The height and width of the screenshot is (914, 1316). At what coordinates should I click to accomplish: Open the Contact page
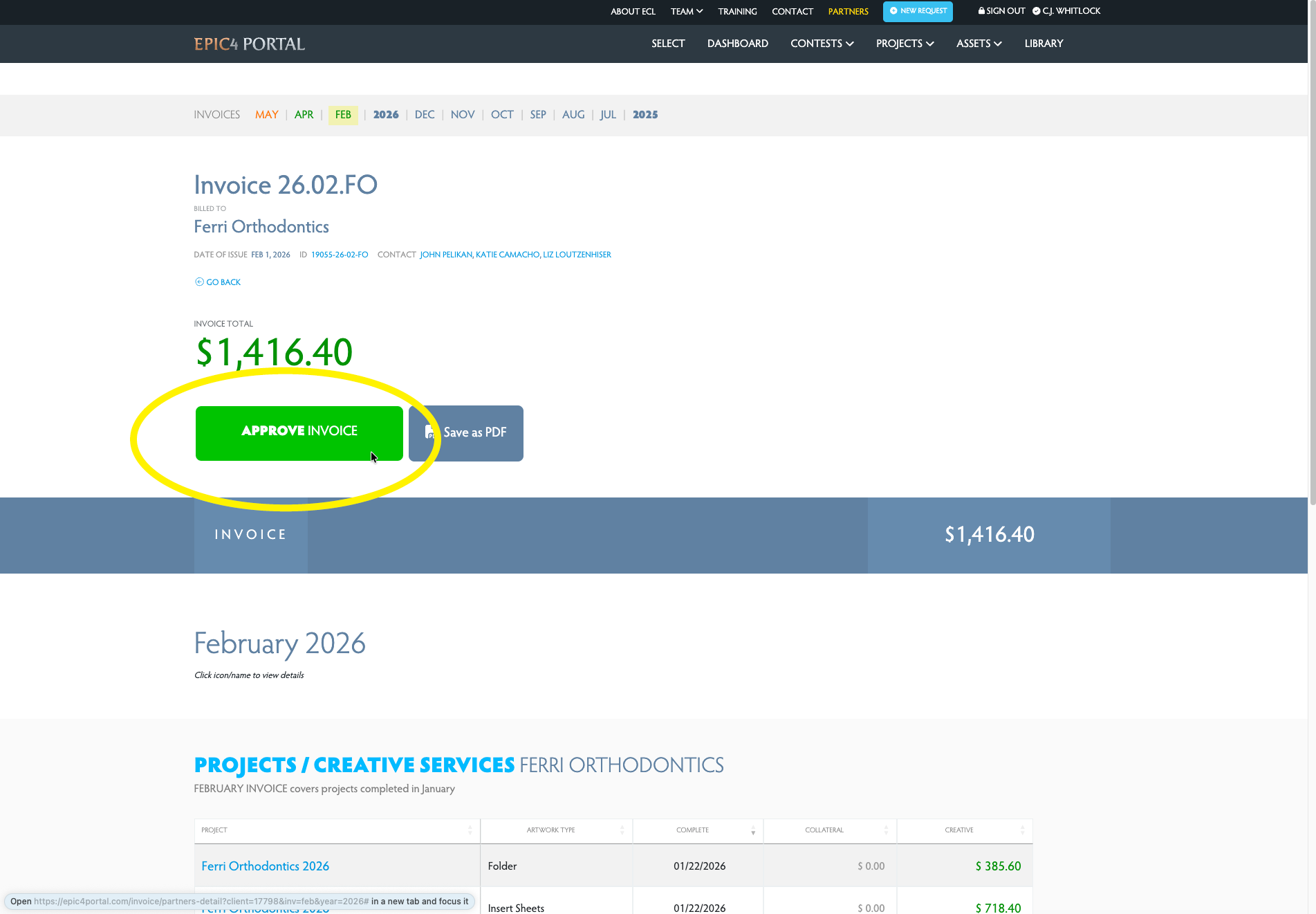(x=793, y=12)
